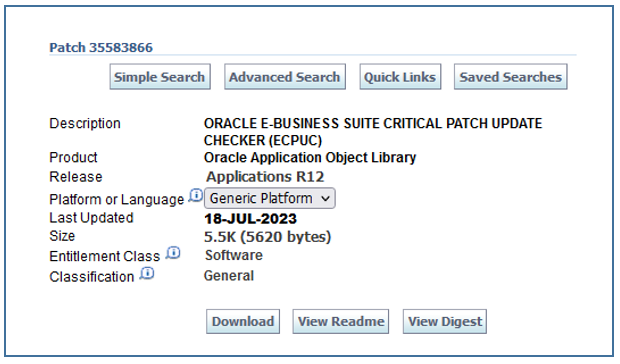Image resolution: width=620 pixels, height=364 pixels.
Task: Click the General classification value
Action: pos(229,276)
